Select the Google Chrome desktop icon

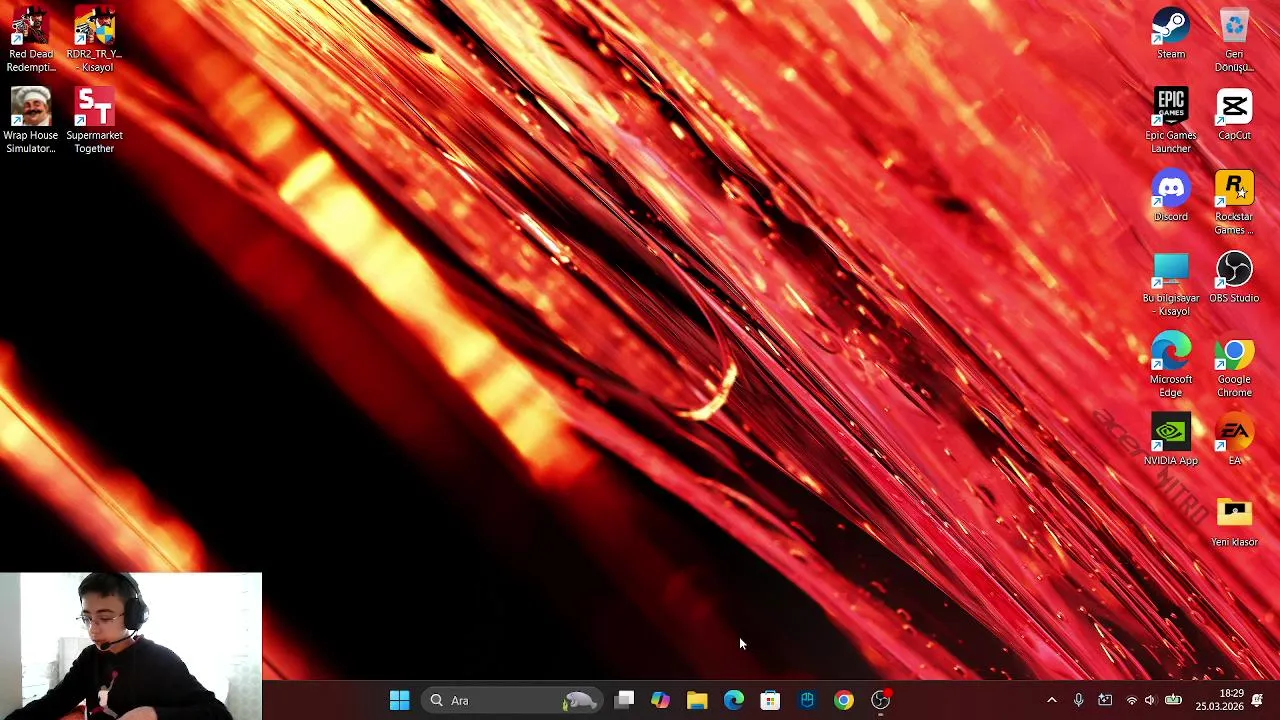tap(1234, 365)
